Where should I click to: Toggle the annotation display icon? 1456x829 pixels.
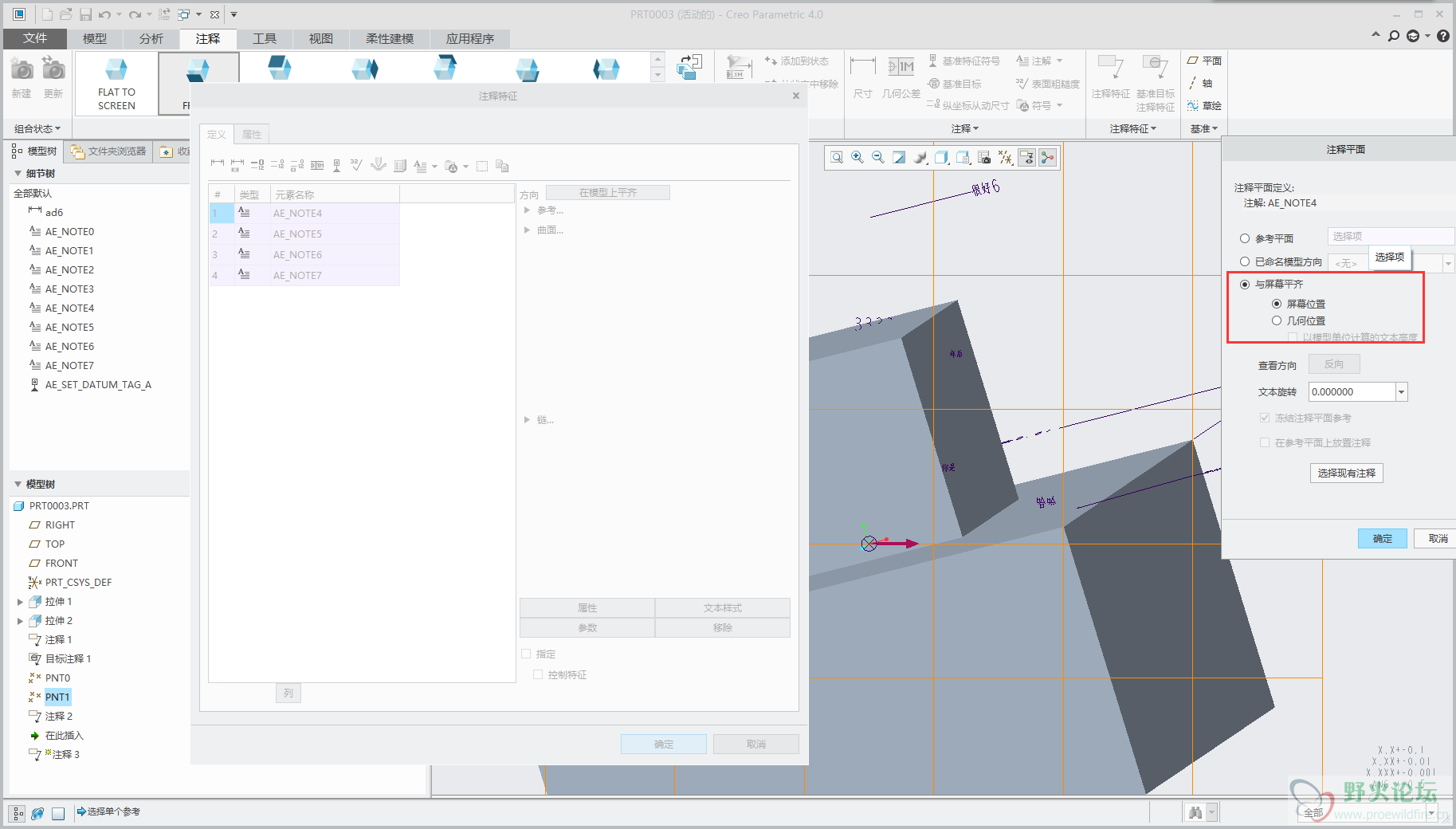[1026, 158]
